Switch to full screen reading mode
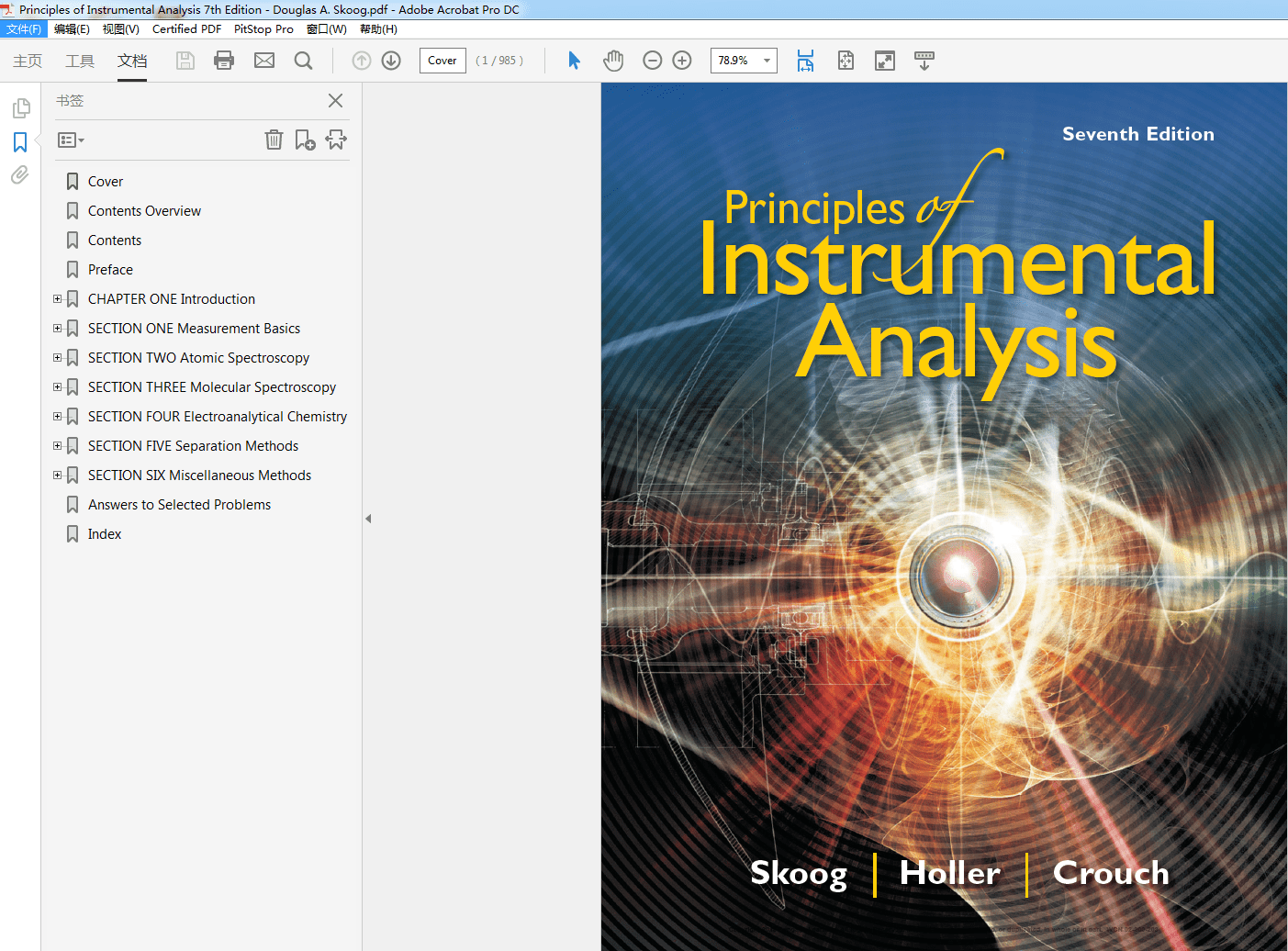This screenshot has height=951, width=1288. 884,61
